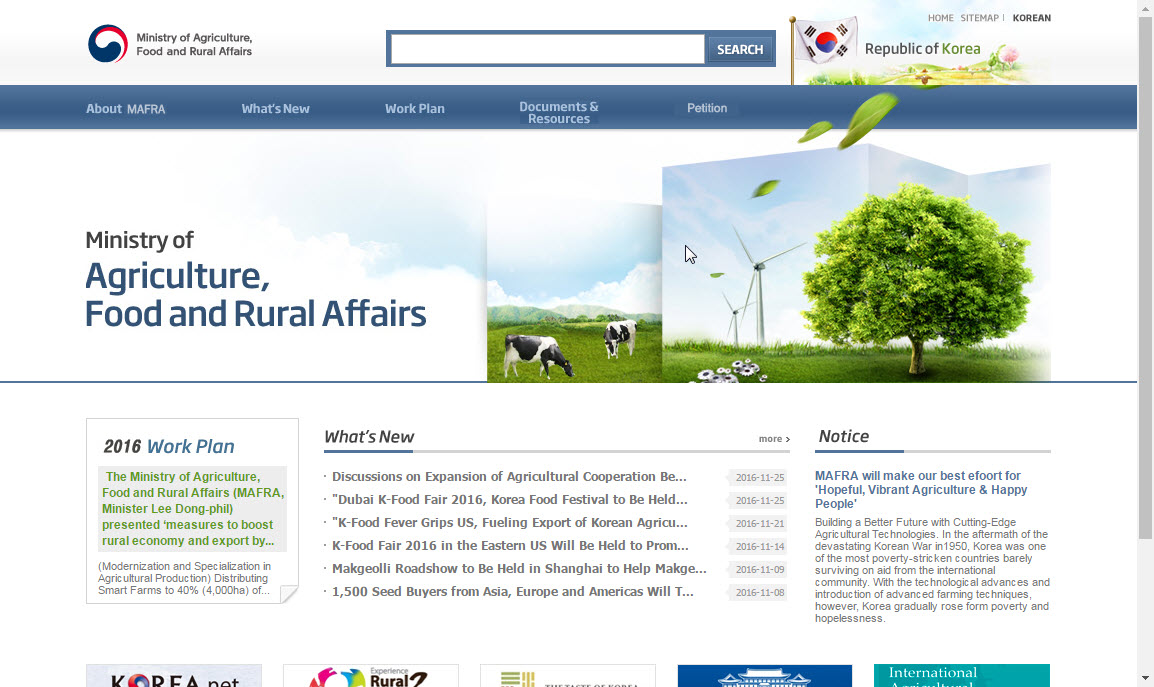Open the Taste of Korea banner
This screenshot has height=687, width=1154.
[567, 677]
